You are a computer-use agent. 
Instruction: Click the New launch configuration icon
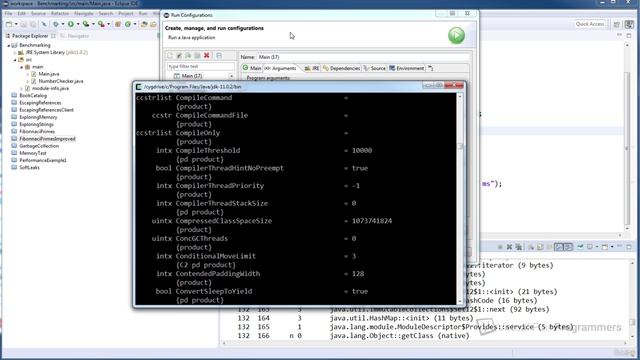coord(170,56)
